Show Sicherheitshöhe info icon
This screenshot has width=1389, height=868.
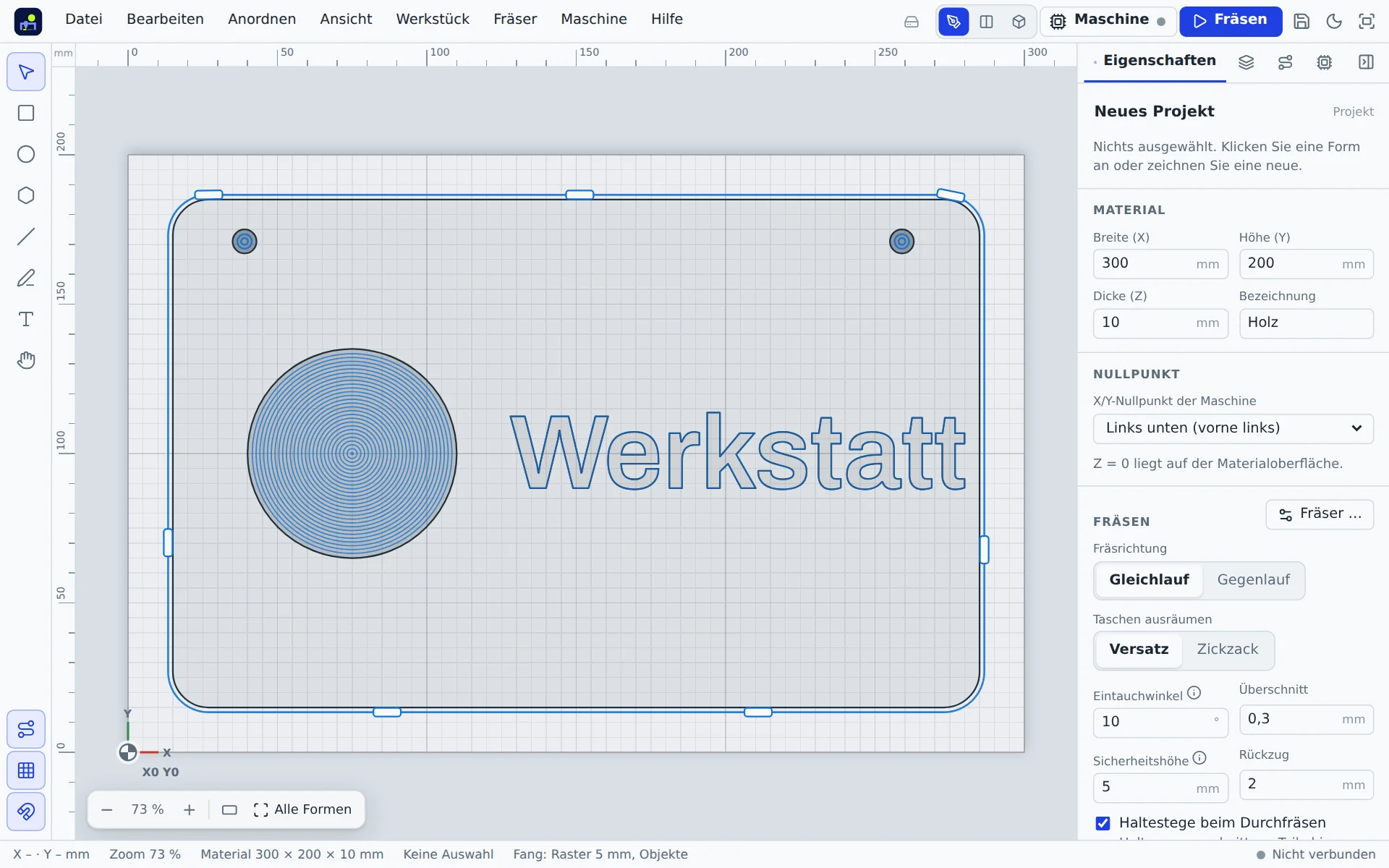tap(1199, 758)
